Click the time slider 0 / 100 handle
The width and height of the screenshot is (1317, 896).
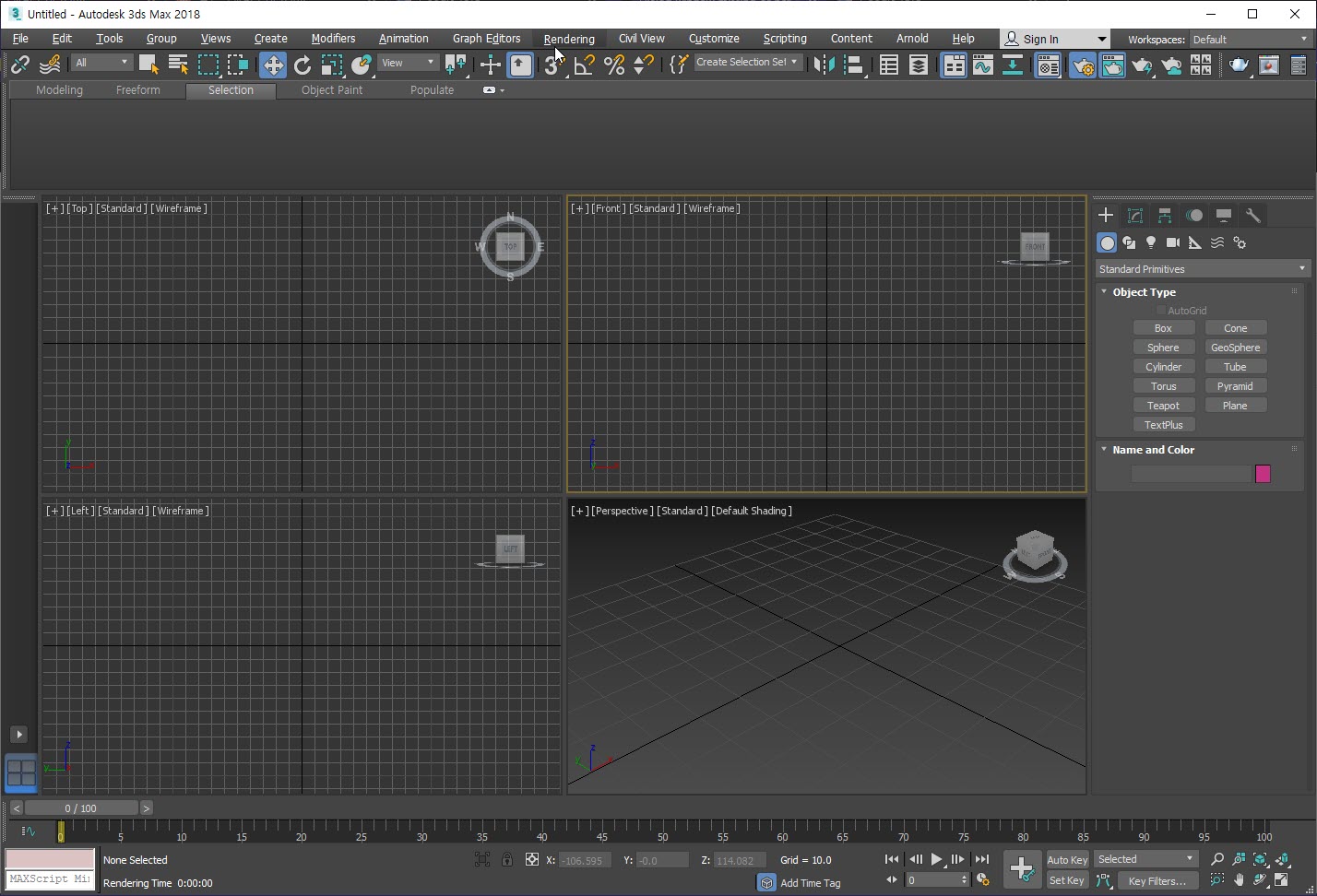(x=81, y=808)
